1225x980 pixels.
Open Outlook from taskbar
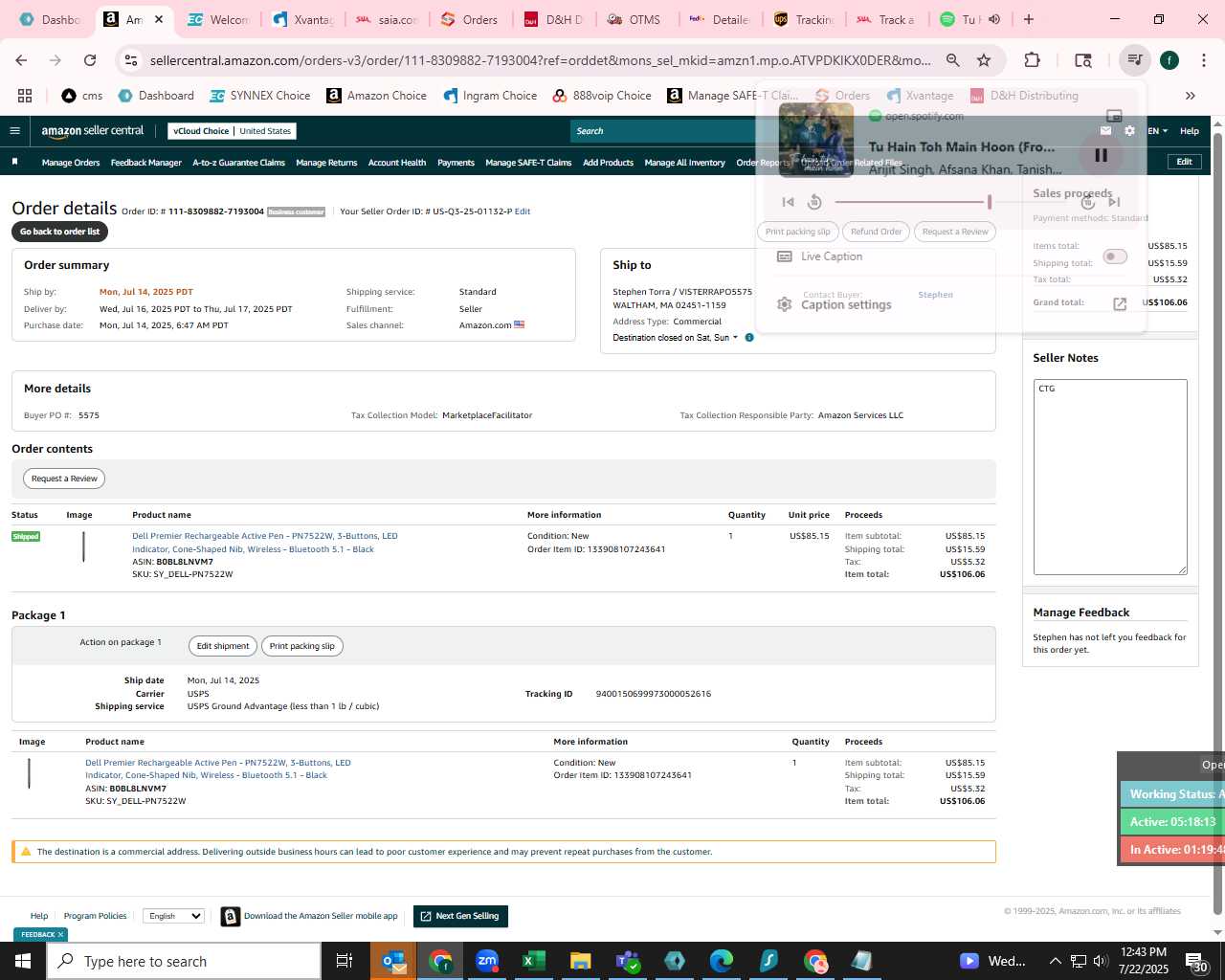coord(393,961)
